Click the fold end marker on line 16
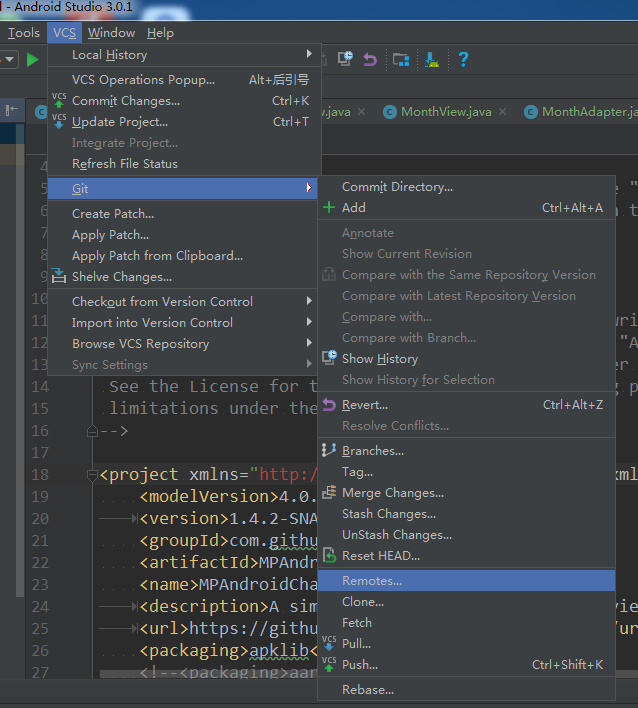This screenshot has width=638, height=708. coord(92,431)
